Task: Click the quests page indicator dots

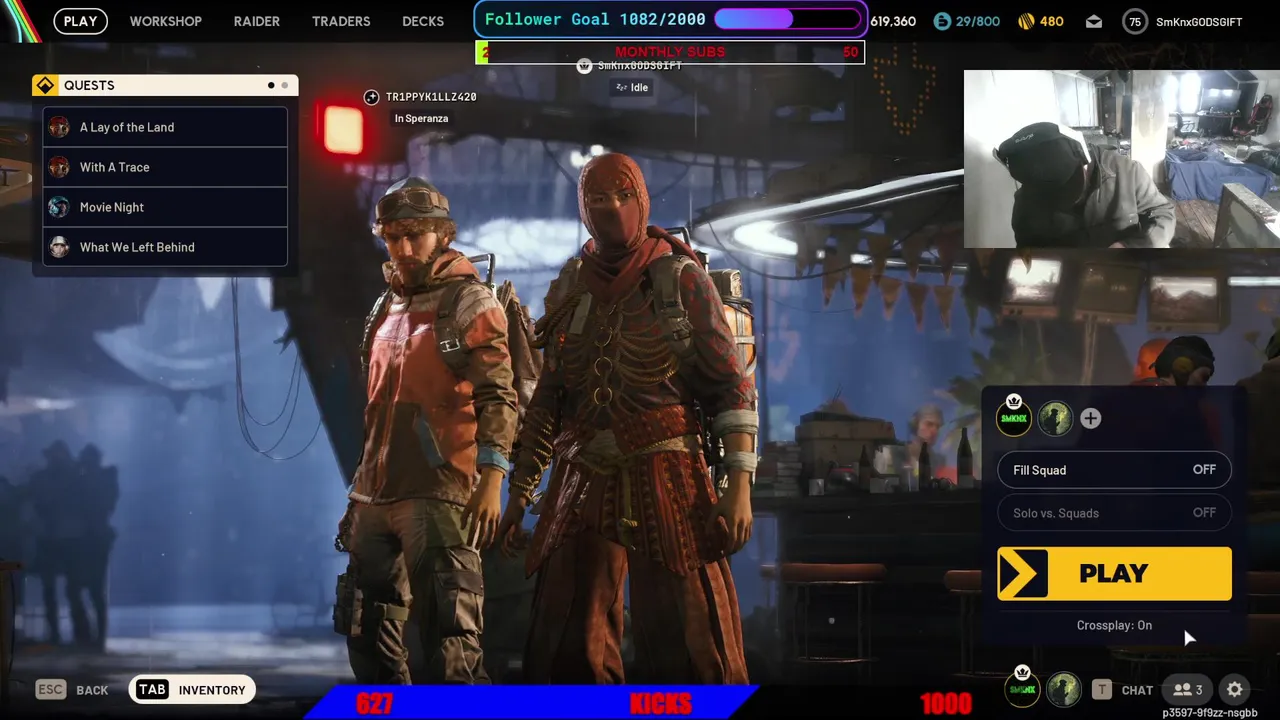Action: tap(278, 86)
